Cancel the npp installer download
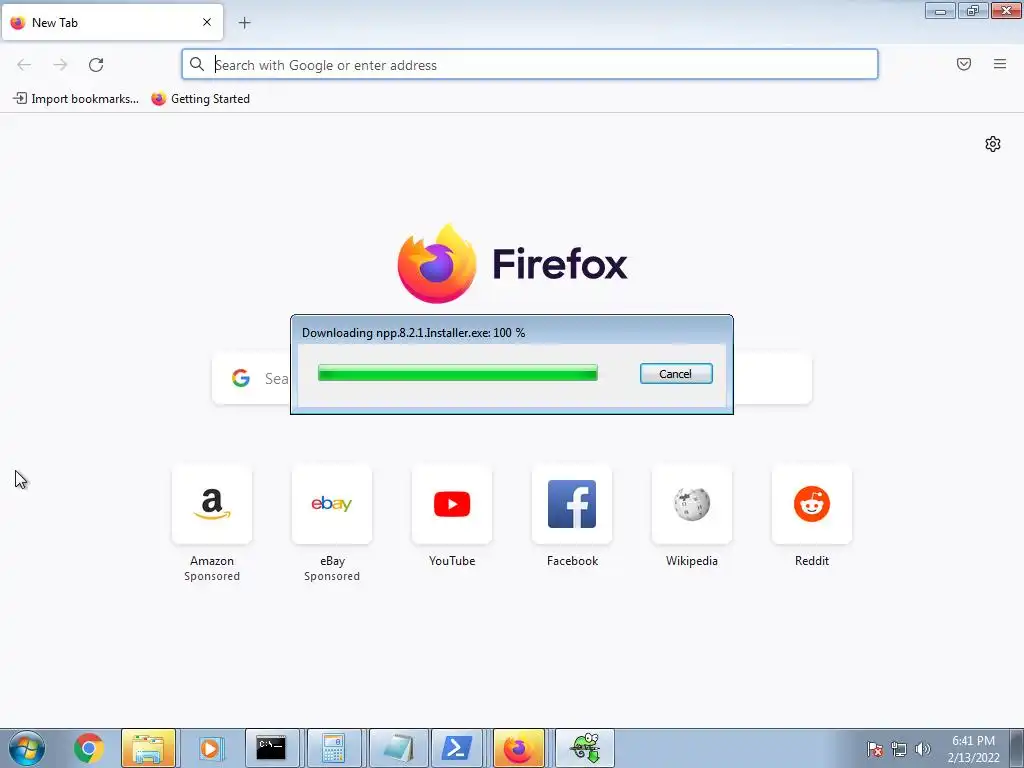This screenshot has width=1024, height=768. click(x=676, y=374)
